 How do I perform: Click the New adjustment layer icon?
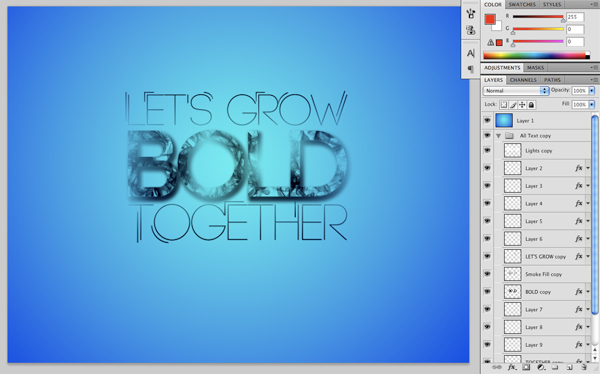click(x=541, y=367)
